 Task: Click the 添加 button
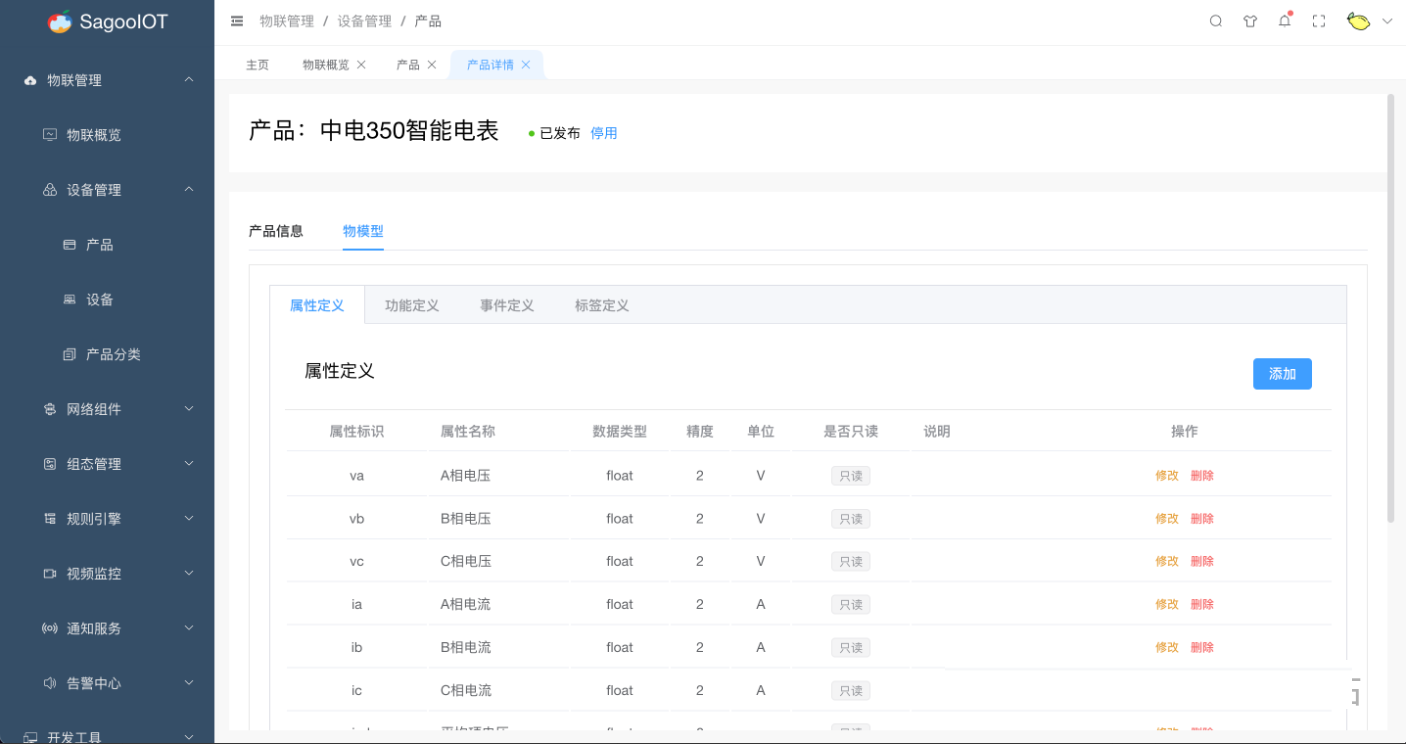1282,374
